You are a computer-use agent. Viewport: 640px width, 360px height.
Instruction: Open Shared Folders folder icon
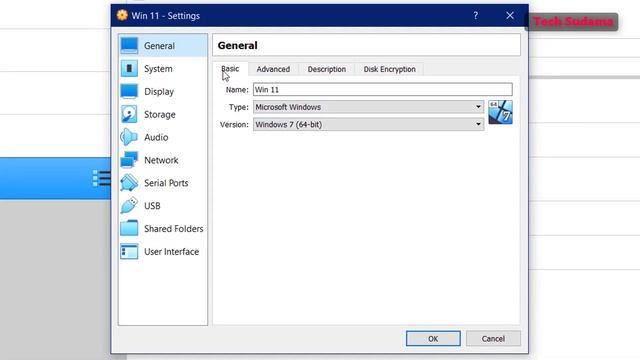(x=129, y=228)
